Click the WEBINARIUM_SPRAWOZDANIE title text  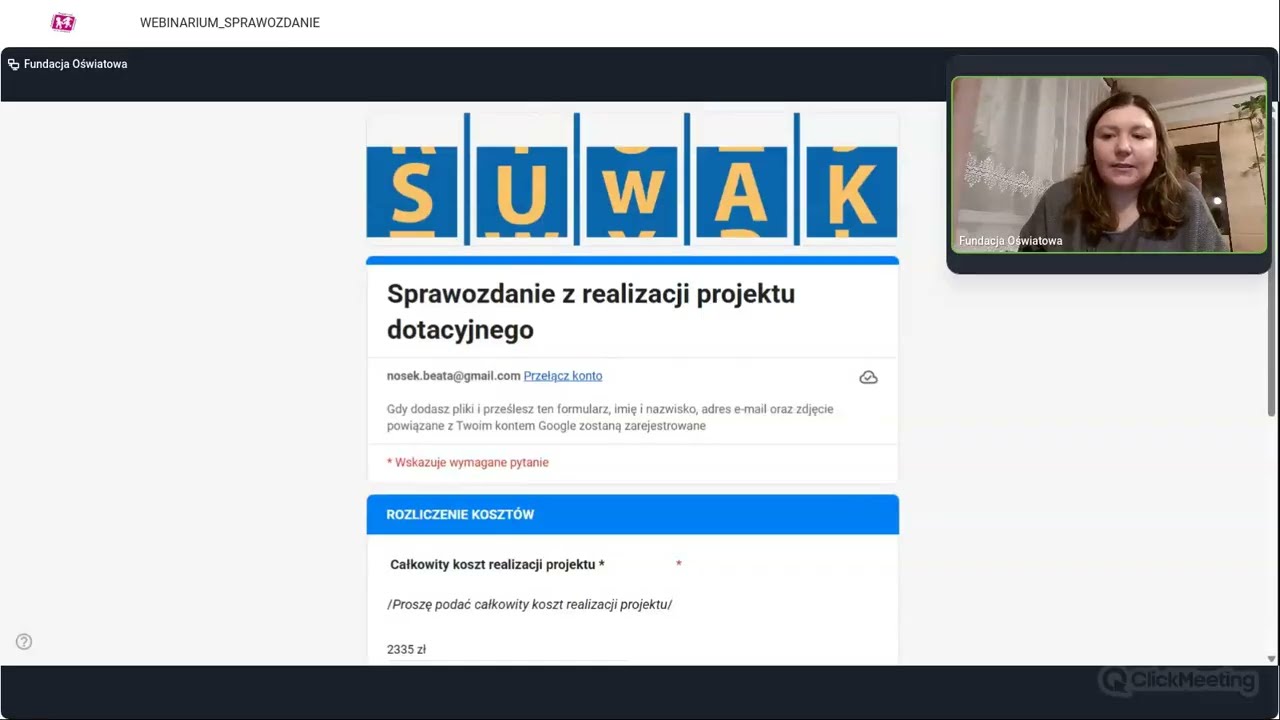[230, 23]
